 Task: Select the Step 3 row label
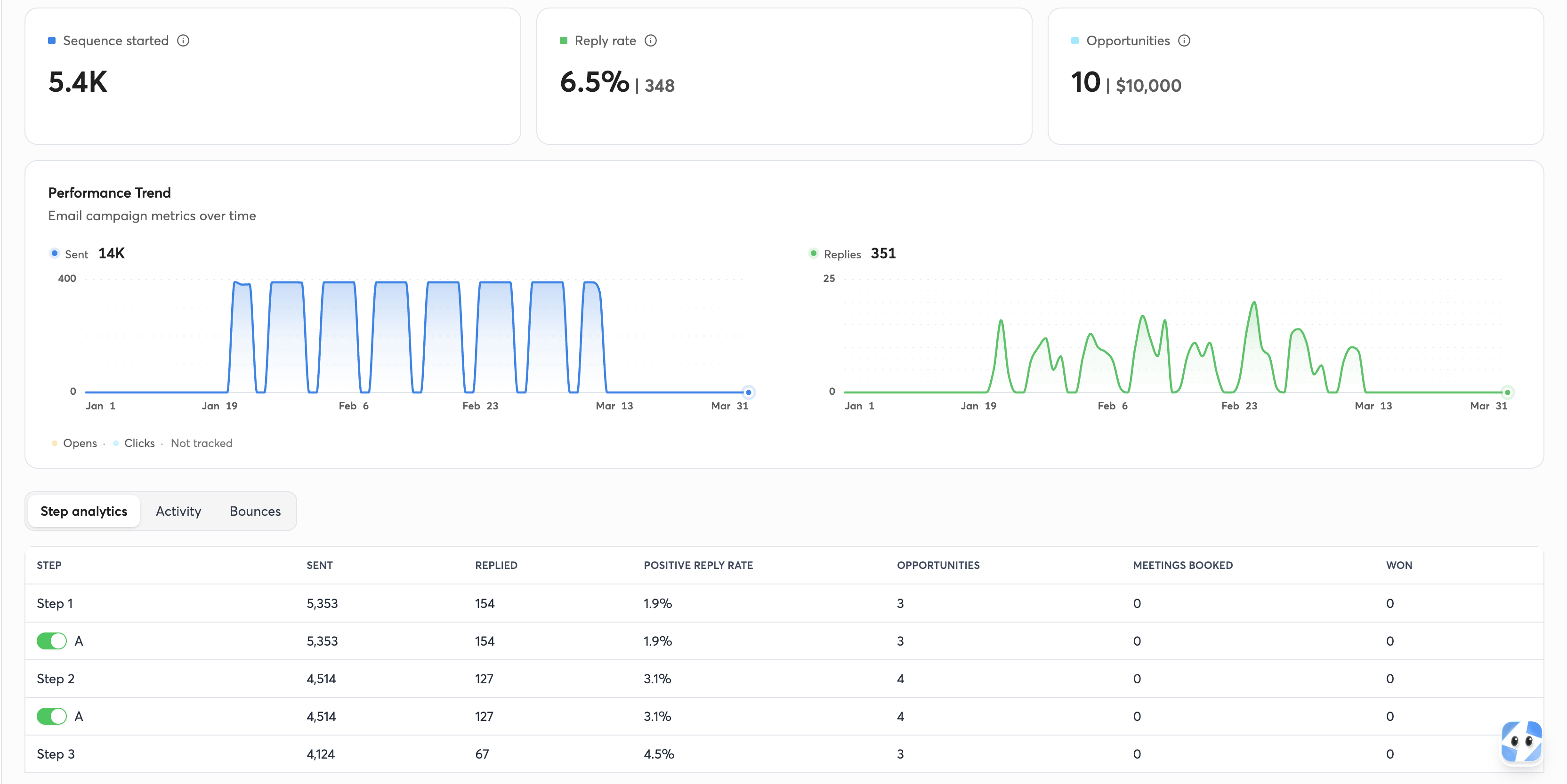point(56,754)
